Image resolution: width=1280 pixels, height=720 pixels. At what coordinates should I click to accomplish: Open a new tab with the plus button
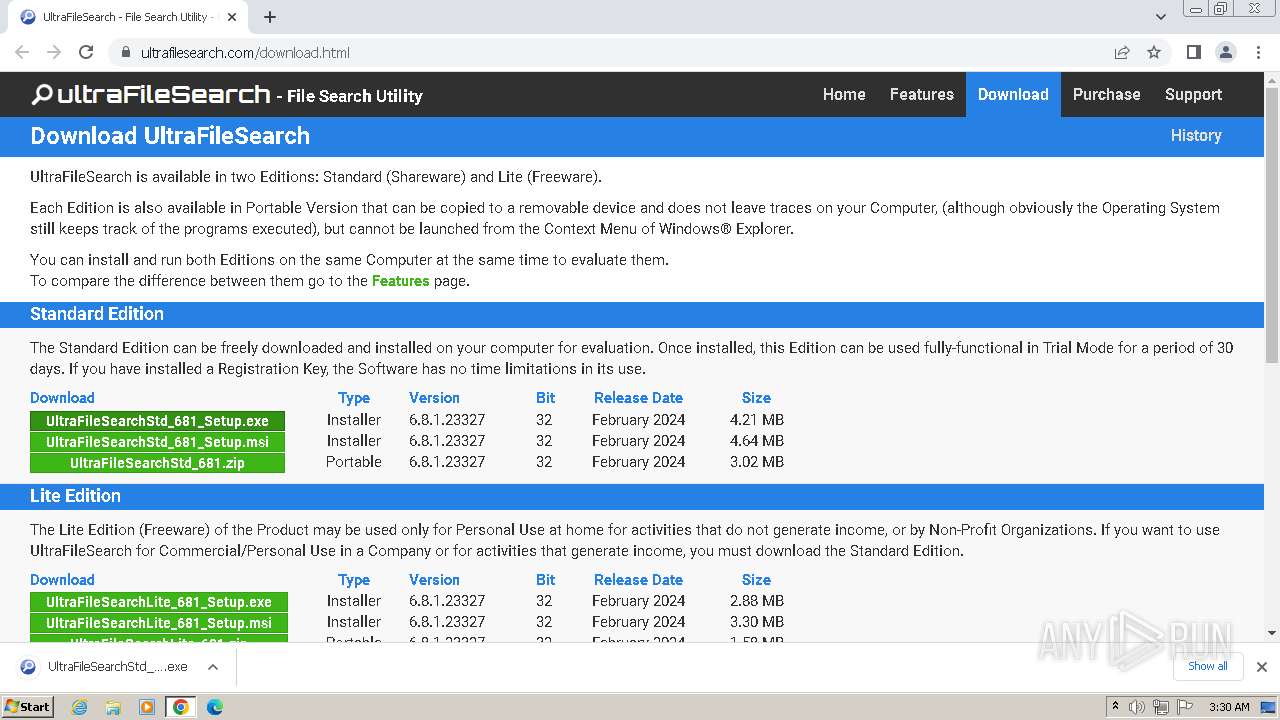tap(270, 17)
